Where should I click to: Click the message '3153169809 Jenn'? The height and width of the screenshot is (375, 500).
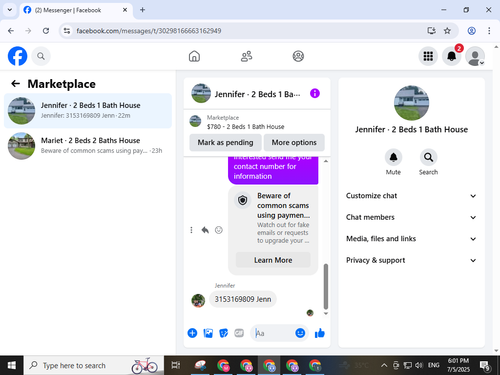243,299
